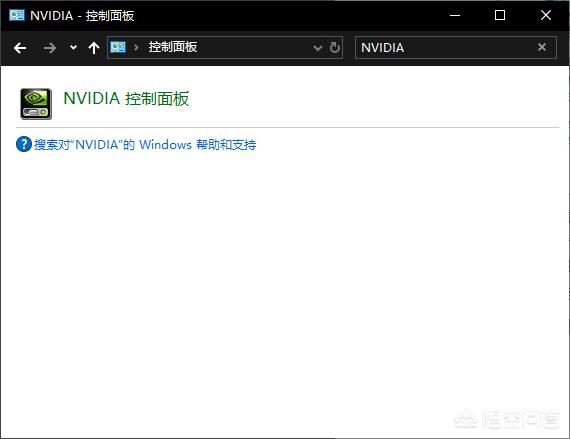Open the NVIDIA Control Panel icon

(36, 104)
